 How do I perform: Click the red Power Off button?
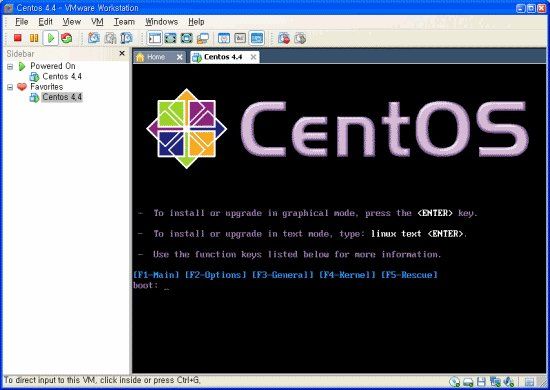[x=18, y=38]
